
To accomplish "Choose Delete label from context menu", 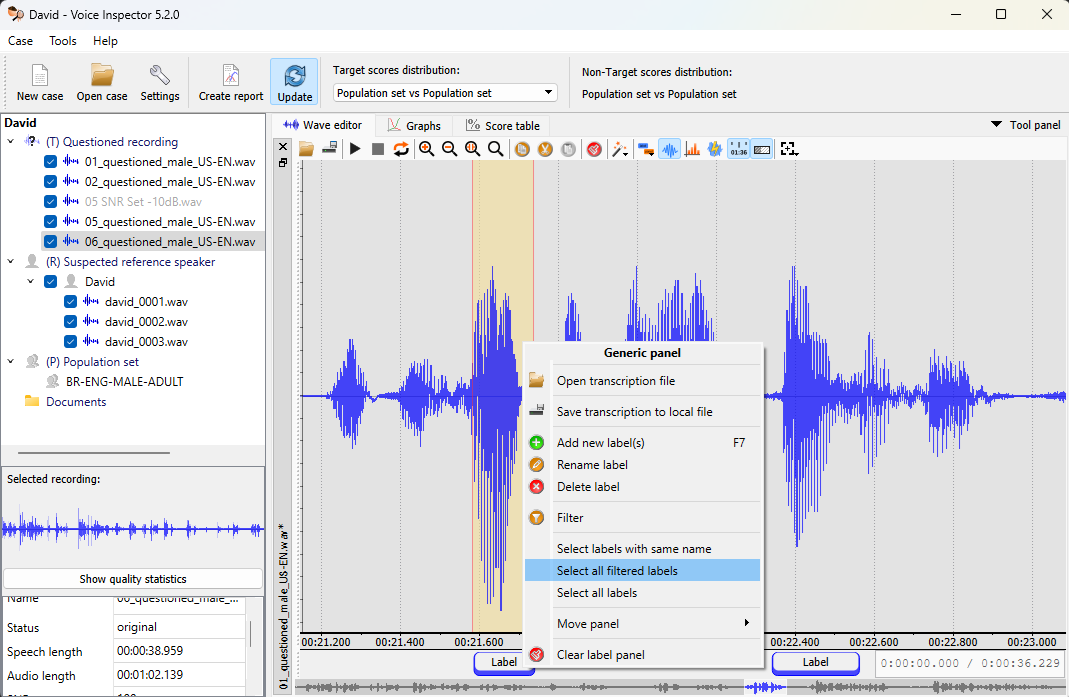I will [x=642, y=487].
